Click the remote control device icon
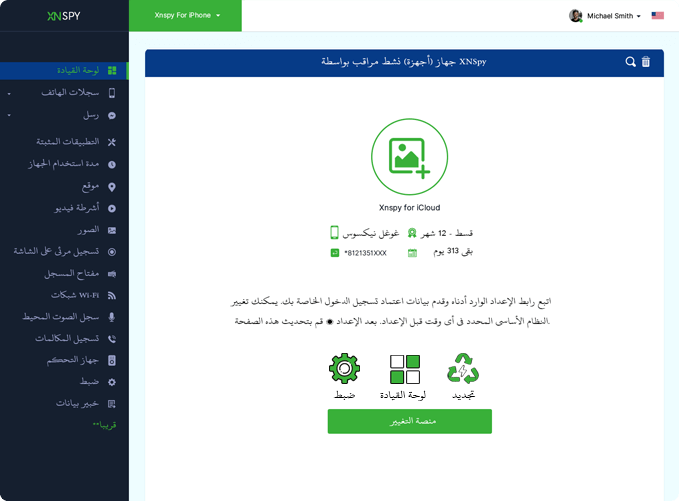 (112, 360)
